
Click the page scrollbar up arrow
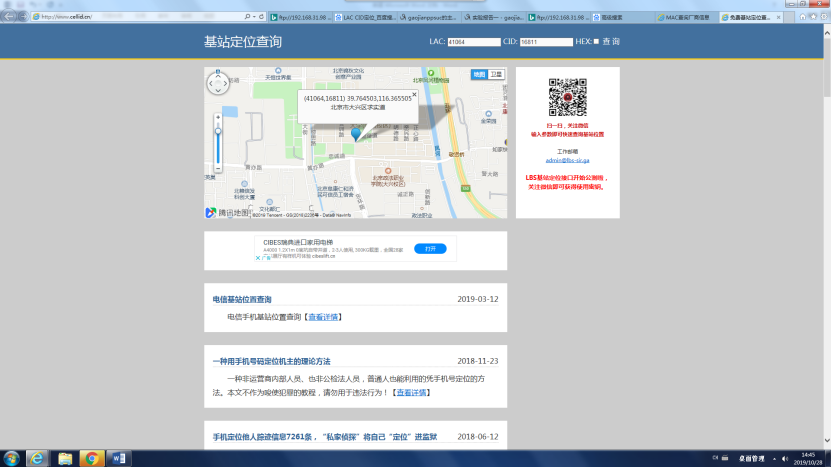827,32
